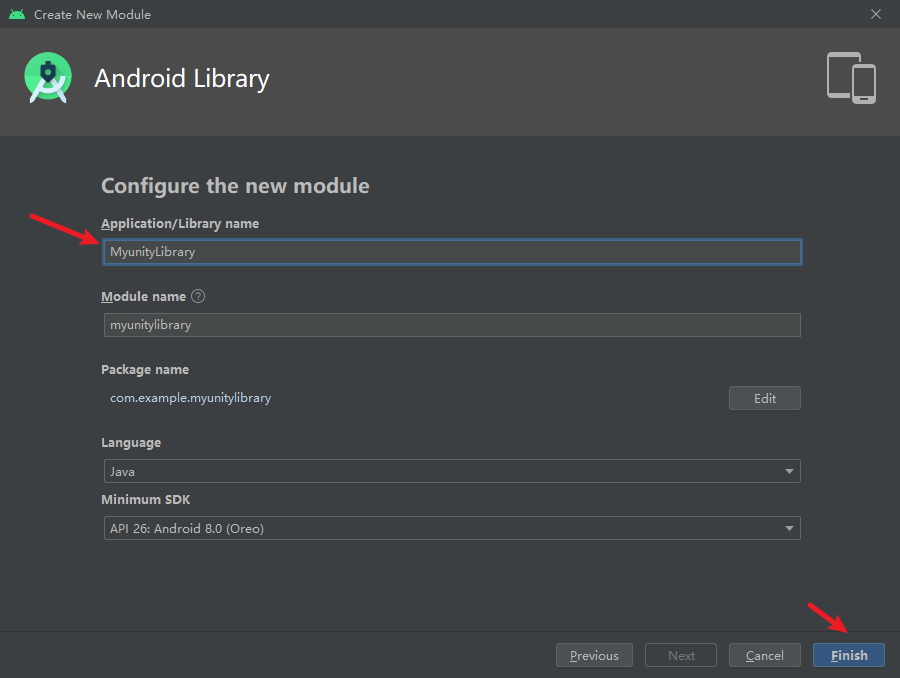Expand the Language selector arrow

coord(789,471)
